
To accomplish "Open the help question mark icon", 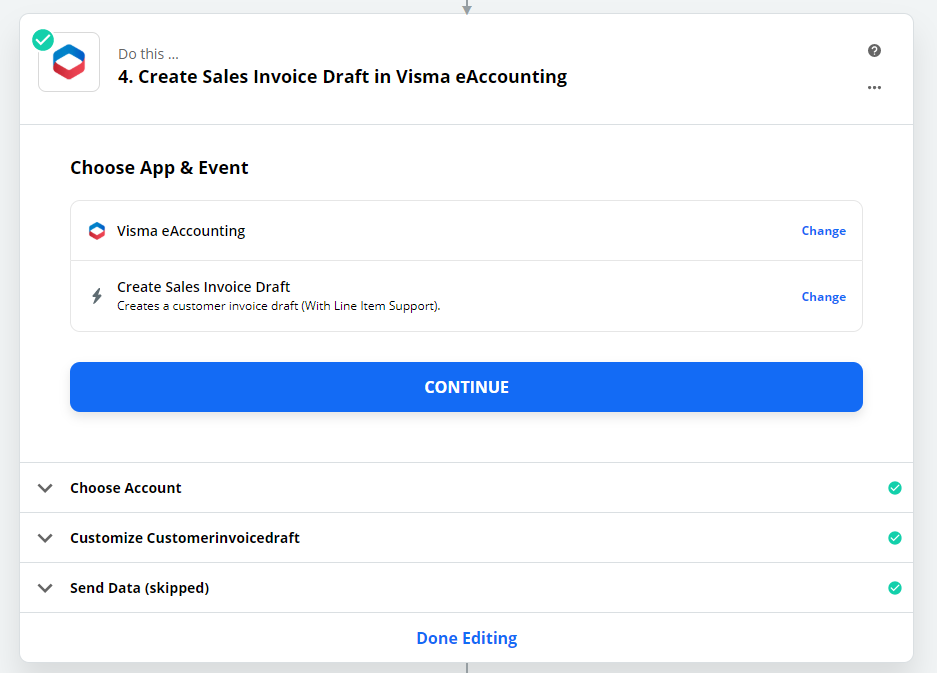I will coord(875,51).
